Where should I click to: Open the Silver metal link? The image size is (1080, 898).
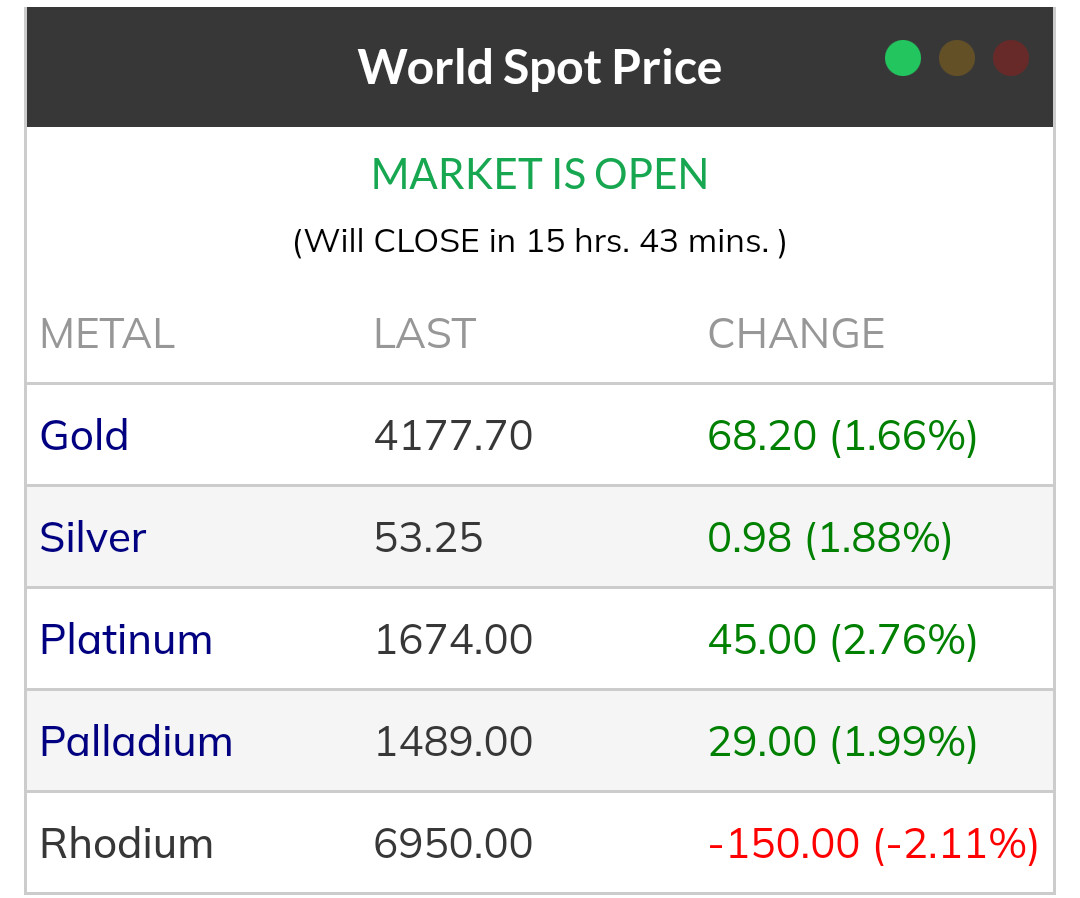(93, 538)
